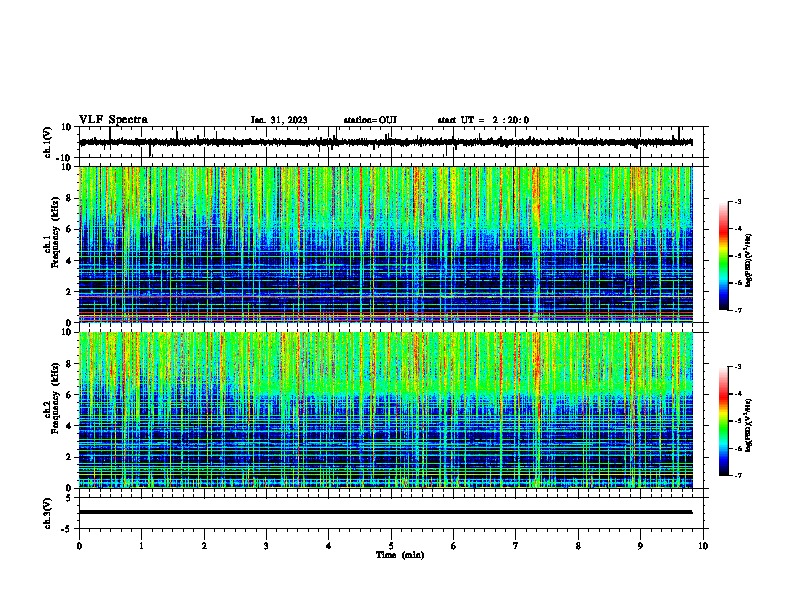Click the "-3" tick on upper color bar

click(x=738, y=202)
